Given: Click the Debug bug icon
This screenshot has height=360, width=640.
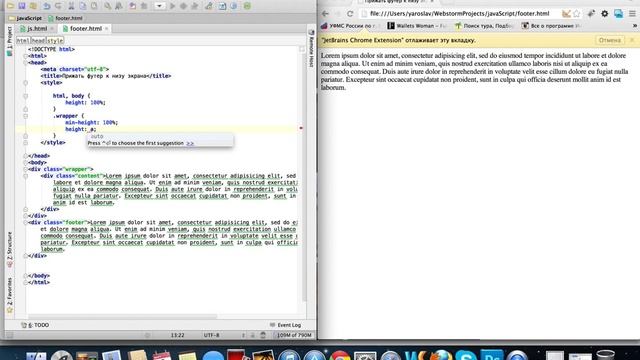Looking at the screenshot, I should tap(183, 6).
